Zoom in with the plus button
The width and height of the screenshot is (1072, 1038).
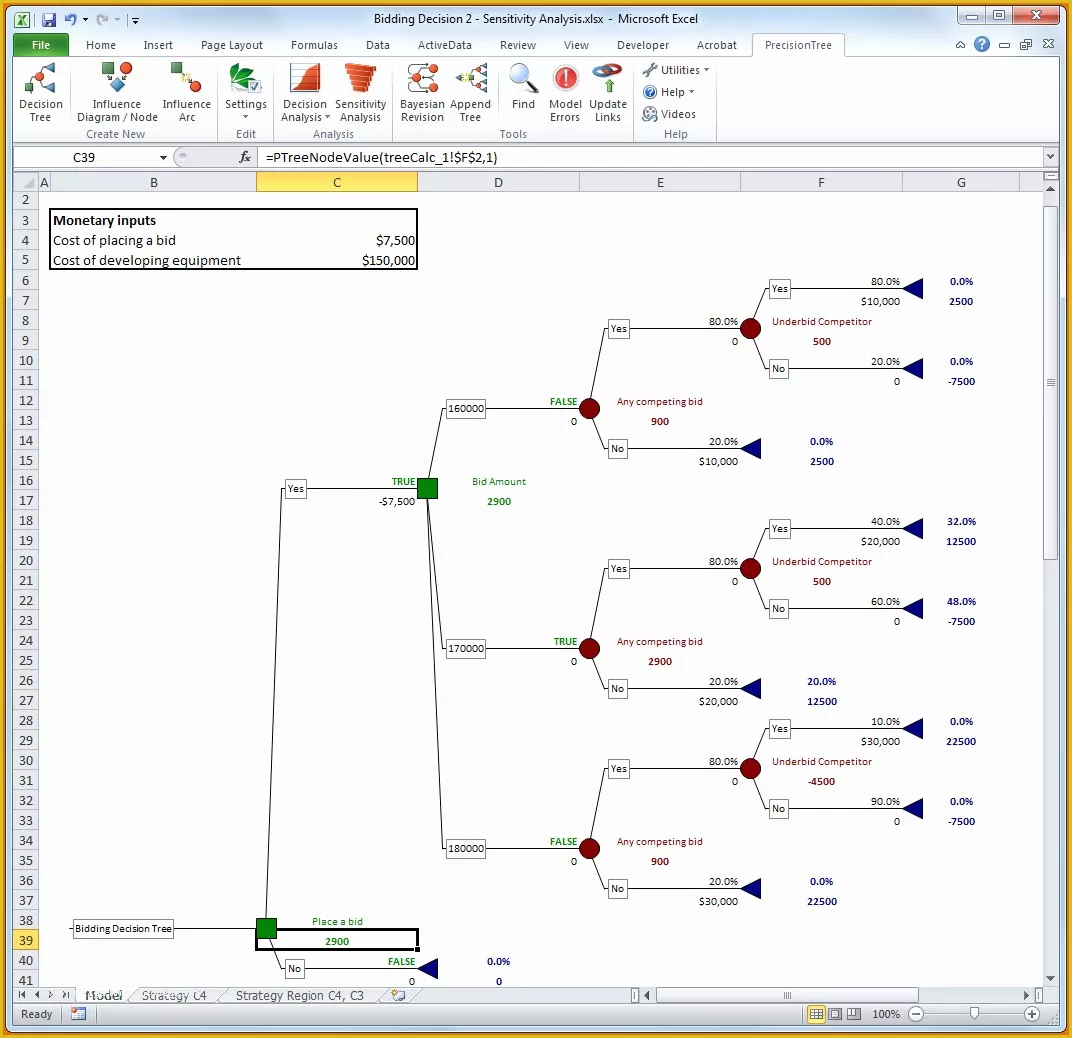(x=1032, y=1014)
